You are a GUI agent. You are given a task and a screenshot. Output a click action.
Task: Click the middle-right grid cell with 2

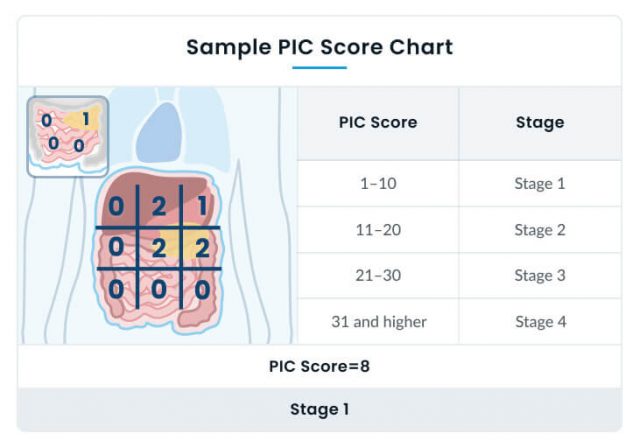point(202,248)
